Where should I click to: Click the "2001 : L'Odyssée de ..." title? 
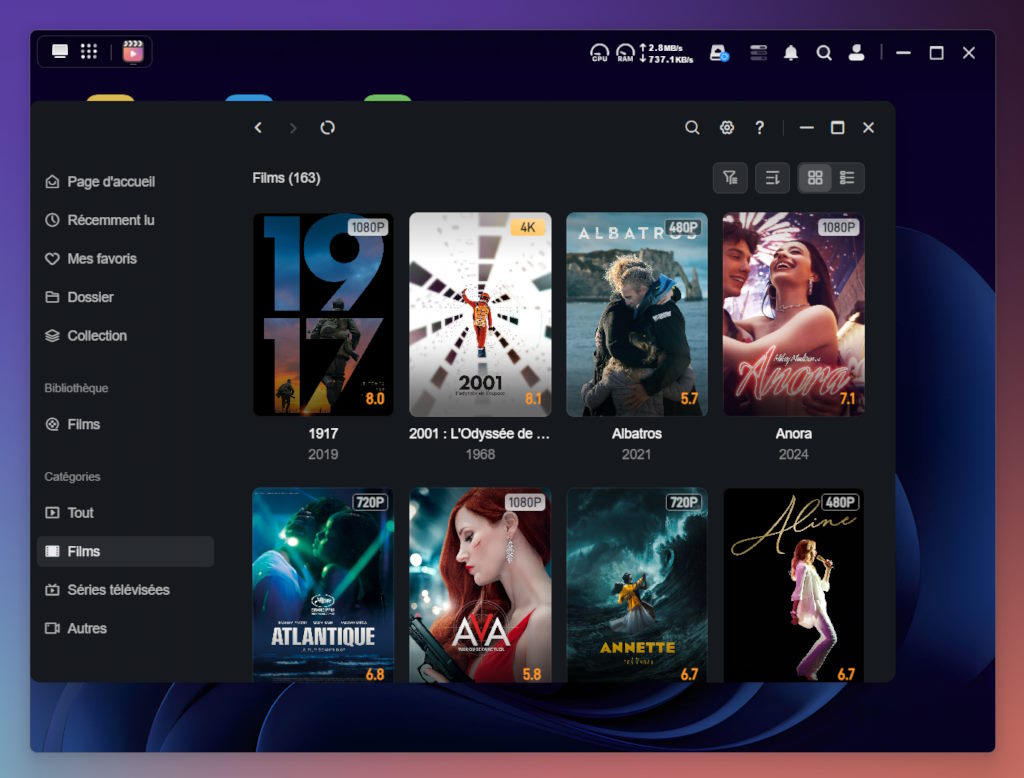pyautogui.click(x=479, y=434)
